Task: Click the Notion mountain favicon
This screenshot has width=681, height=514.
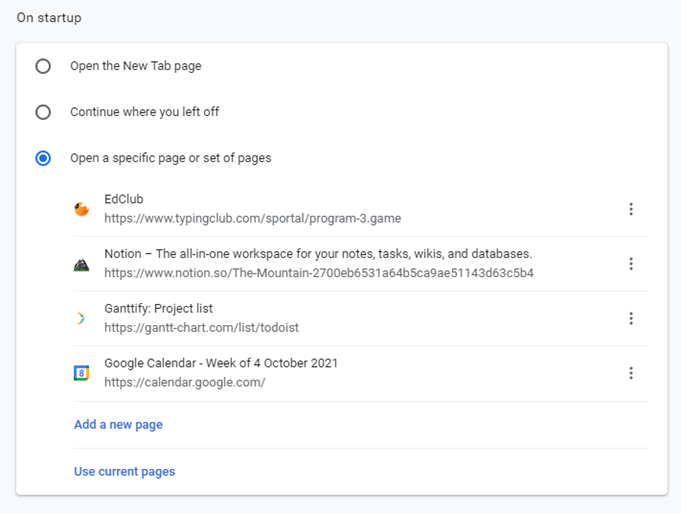Action: [82, 264]
